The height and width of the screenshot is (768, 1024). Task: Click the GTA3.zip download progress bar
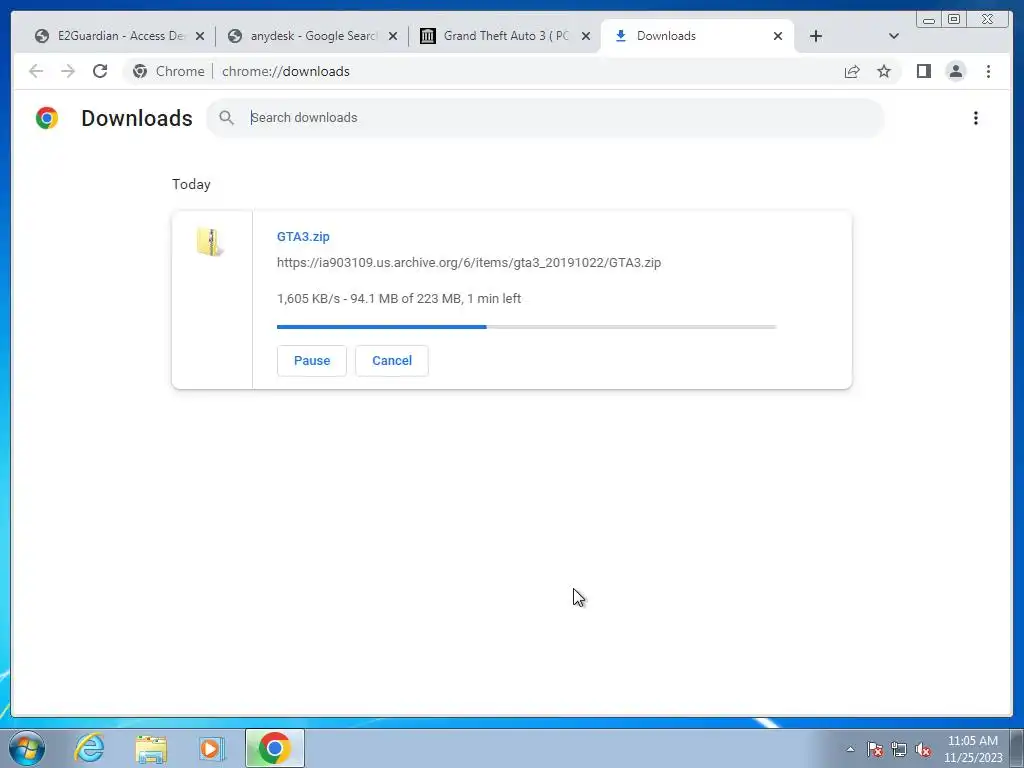[526, 327]
